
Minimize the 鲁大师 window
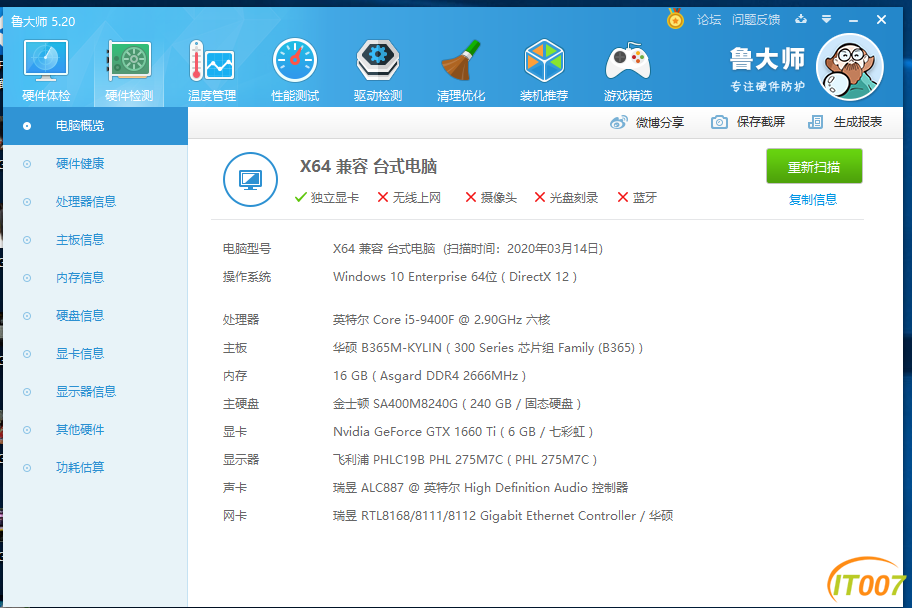point(853,20)
